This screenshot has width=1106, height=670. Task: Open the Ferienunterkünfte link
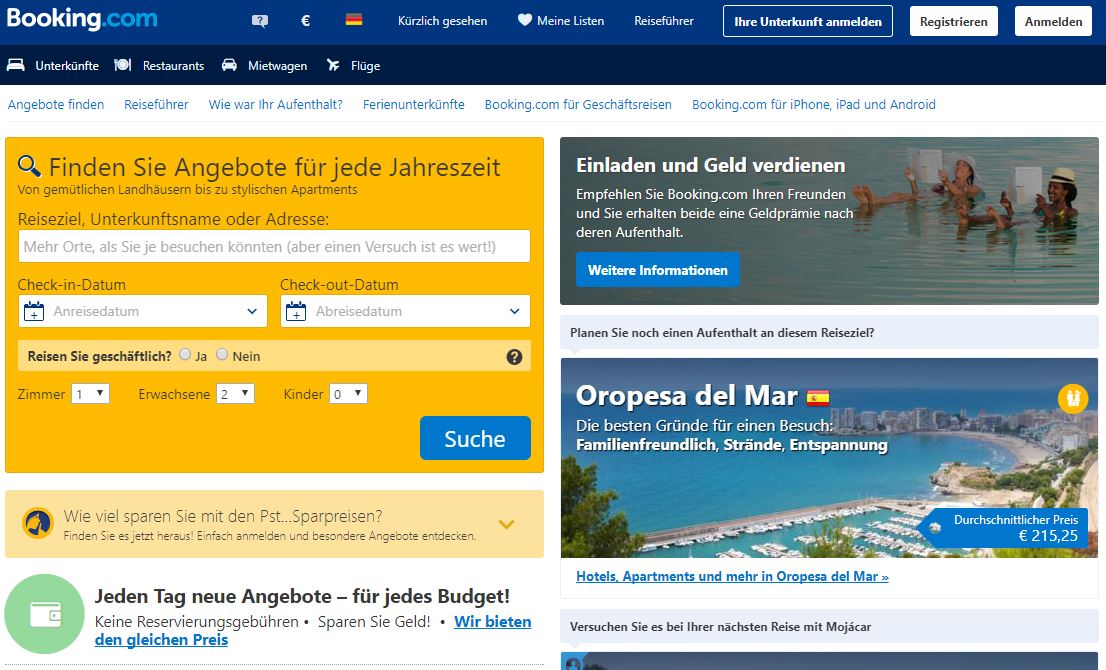pyautogui.click(x=414, y=104)
